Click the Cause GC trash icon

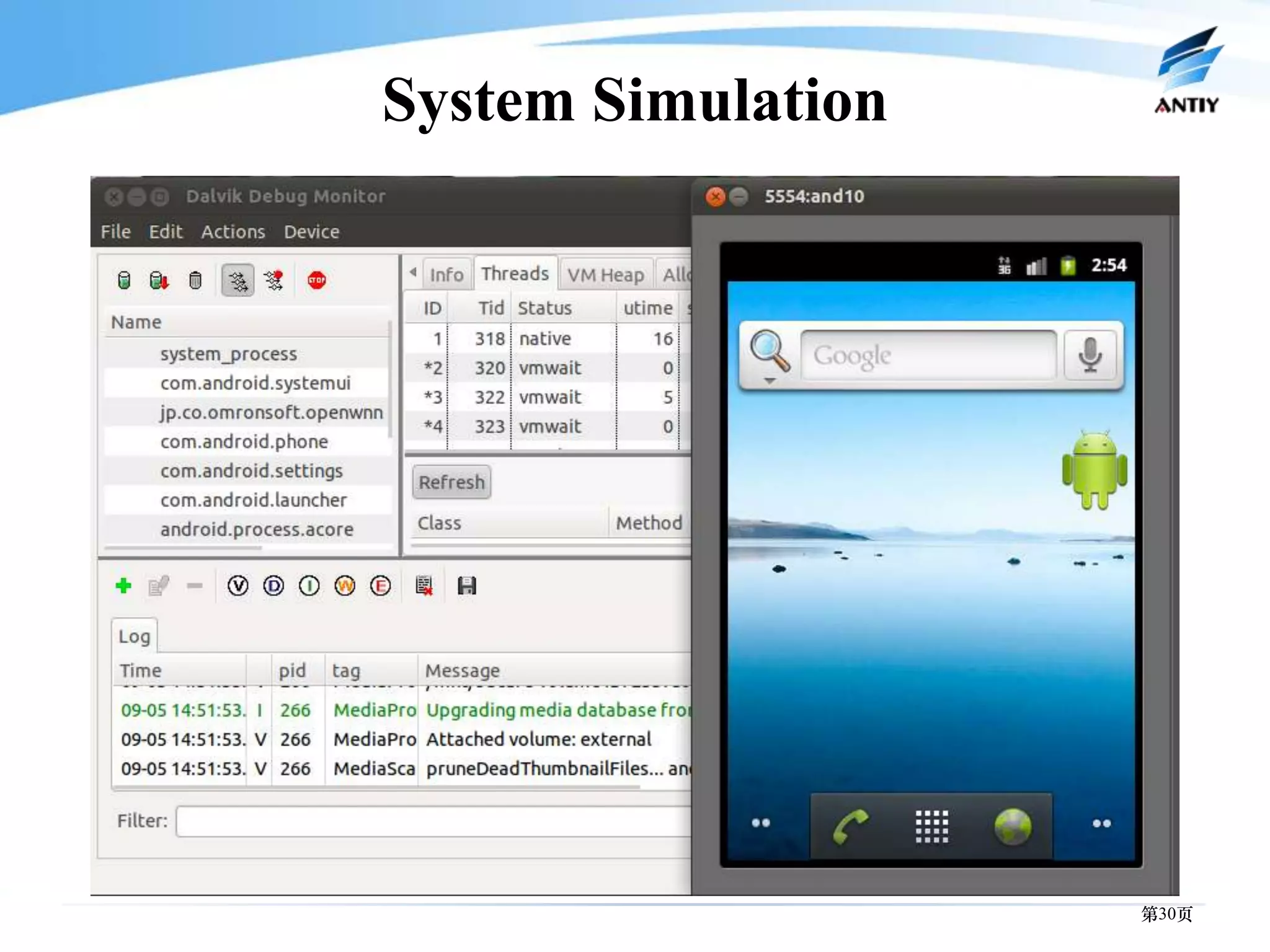pyautogui.click(x=195, y=281)
